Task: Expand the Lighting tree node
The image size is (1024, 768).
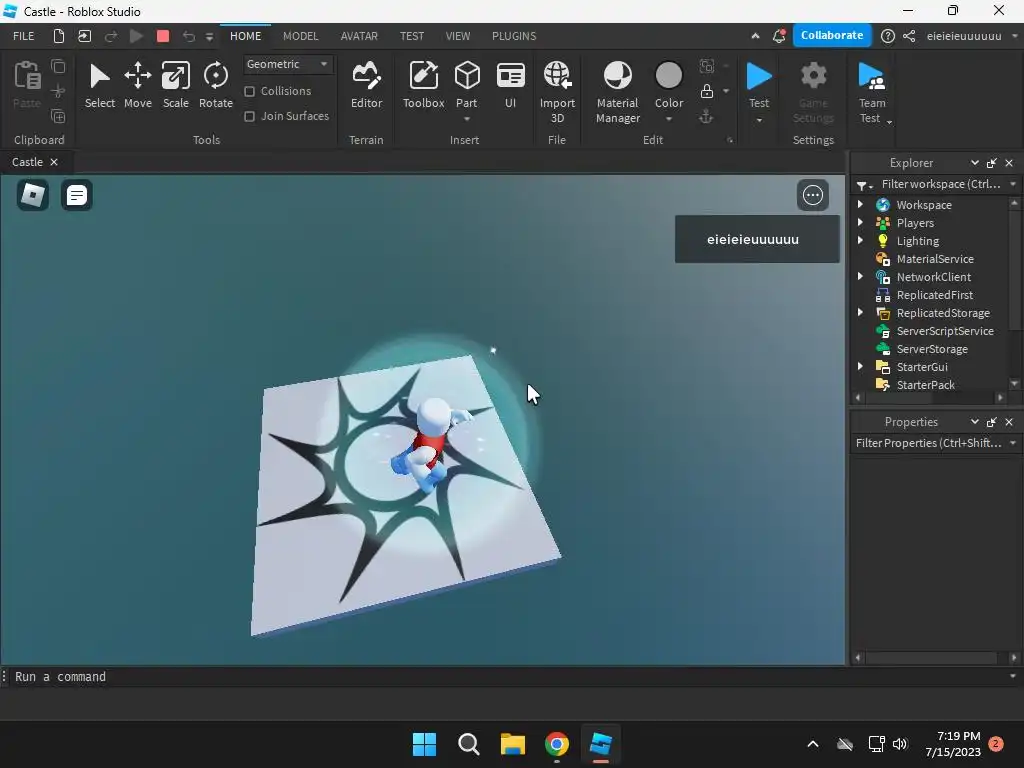Action: coord(860,240)
